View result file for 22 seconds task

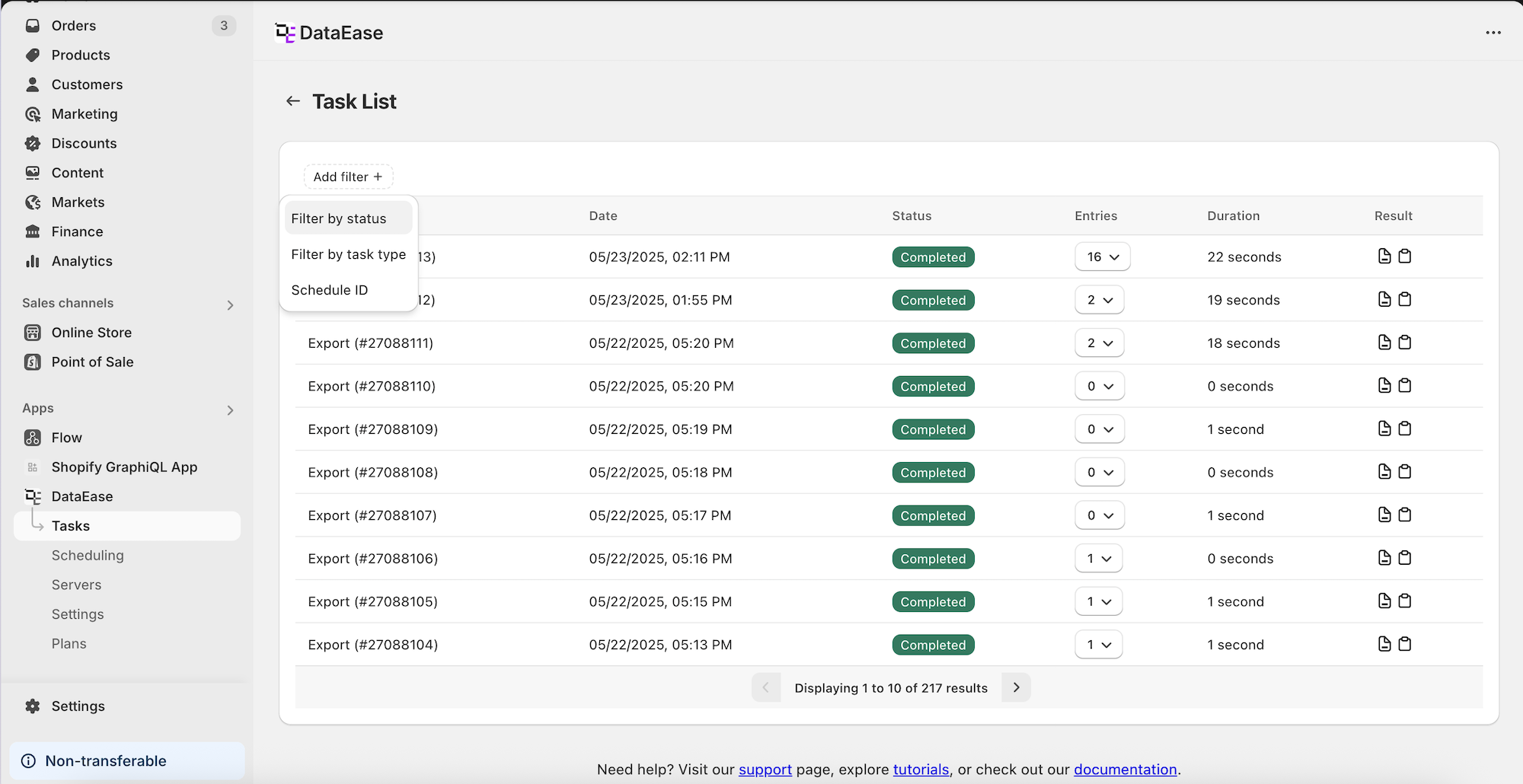pos(1384,257)
